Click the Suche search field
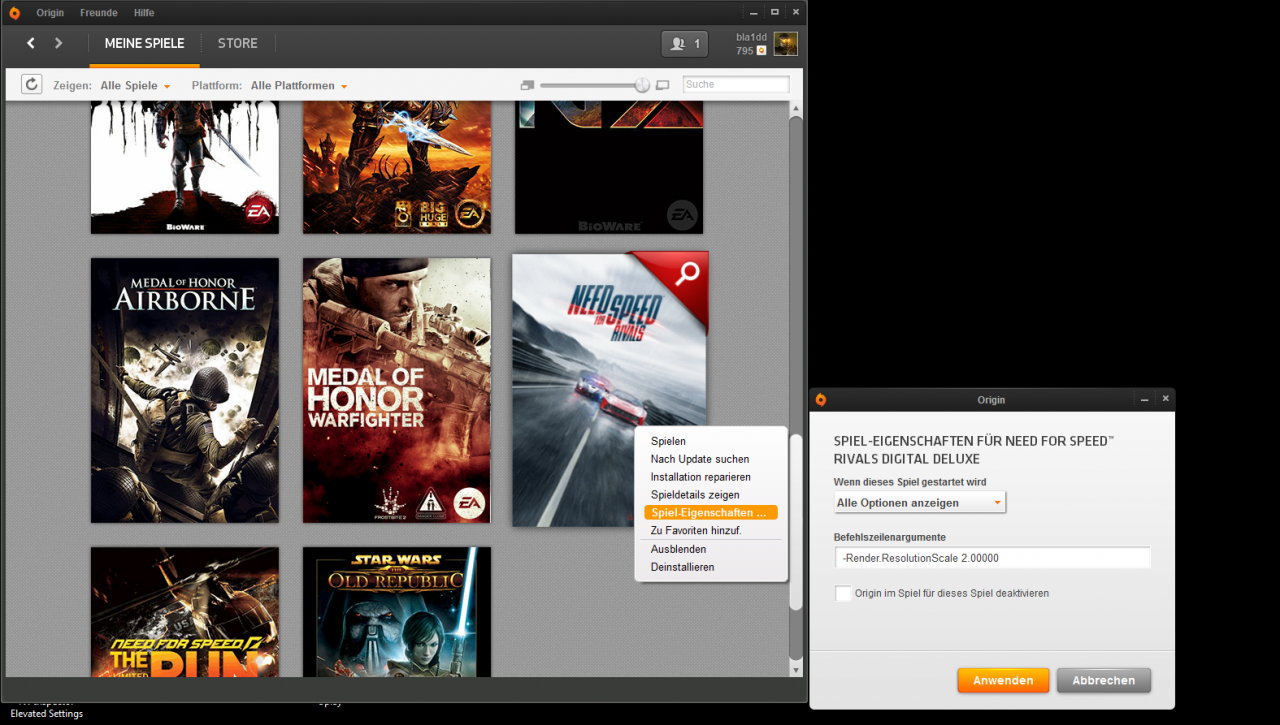The height and width of the screenshot is (725, 1280). tap(736, 85)
